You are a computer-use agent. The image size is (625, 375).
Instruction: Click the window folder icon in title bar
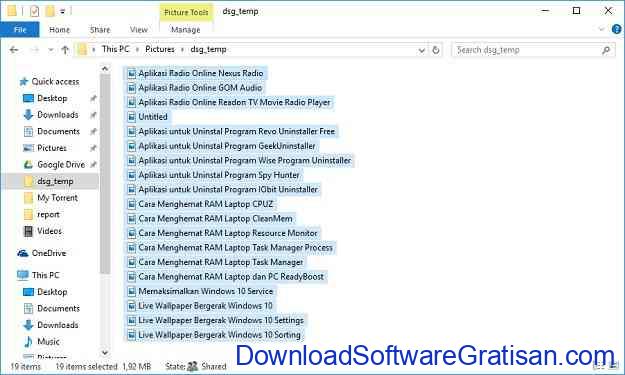coord(12,11)
